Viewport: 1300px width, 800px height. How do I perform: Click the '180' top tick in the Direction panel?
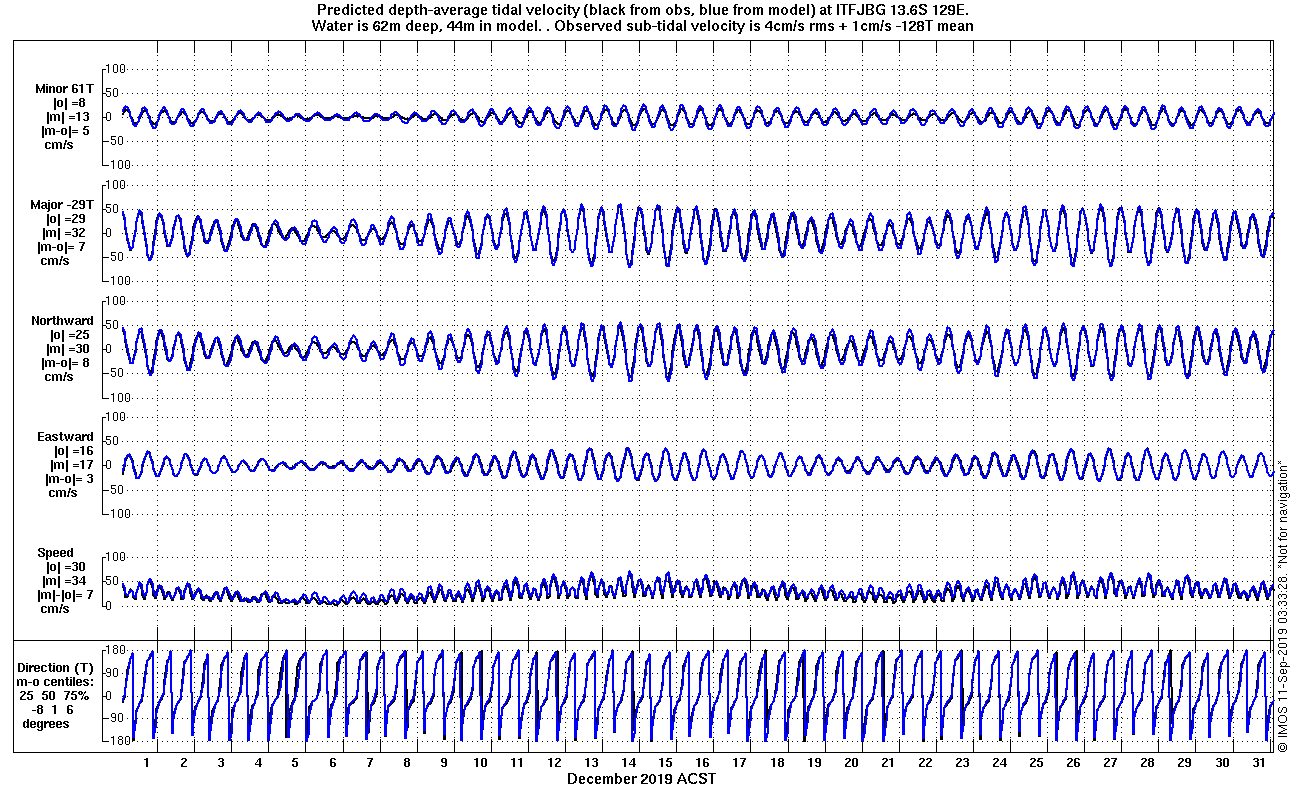tap(114, 651)
